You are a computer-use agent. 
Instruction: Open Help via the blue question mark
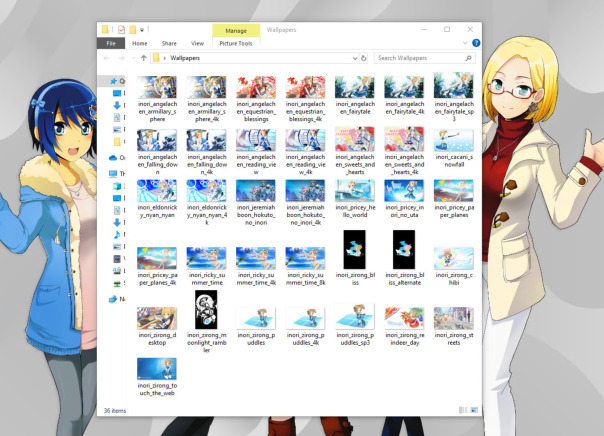[476, 44]
